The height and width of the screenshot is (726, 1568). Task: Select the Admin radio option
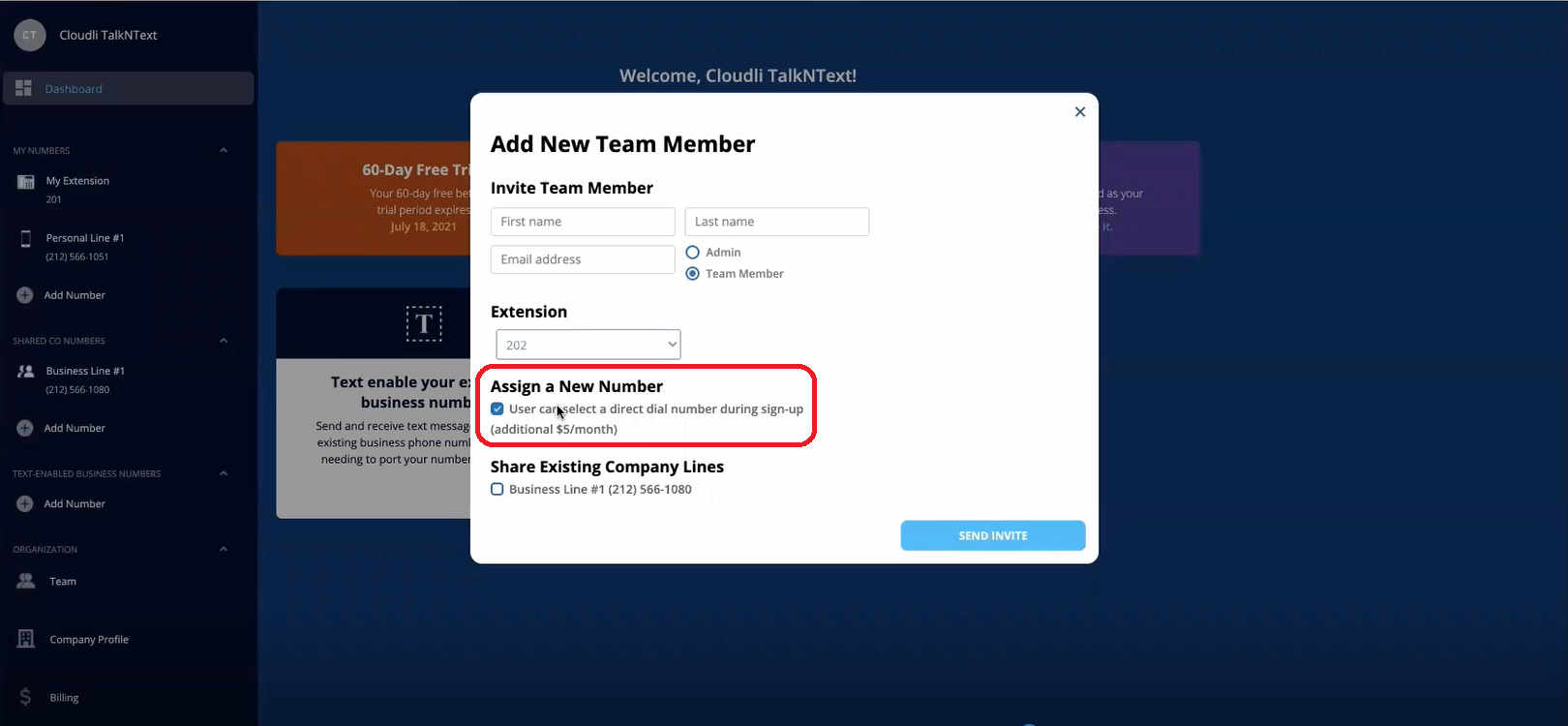(692, 252)
